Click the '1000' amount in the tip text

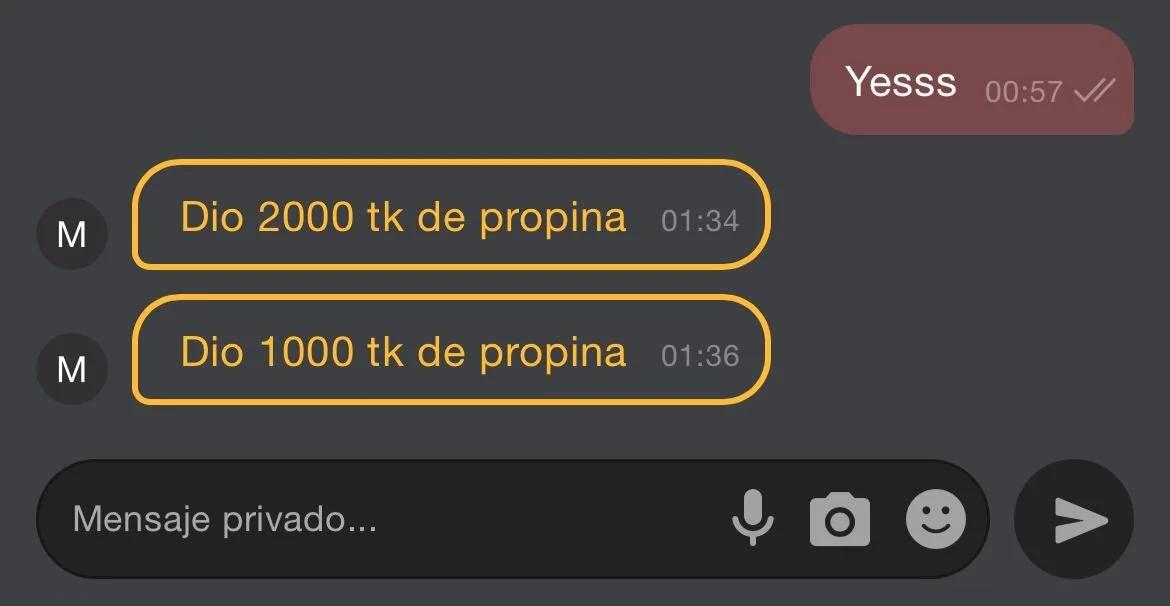(x=305, y=352)
